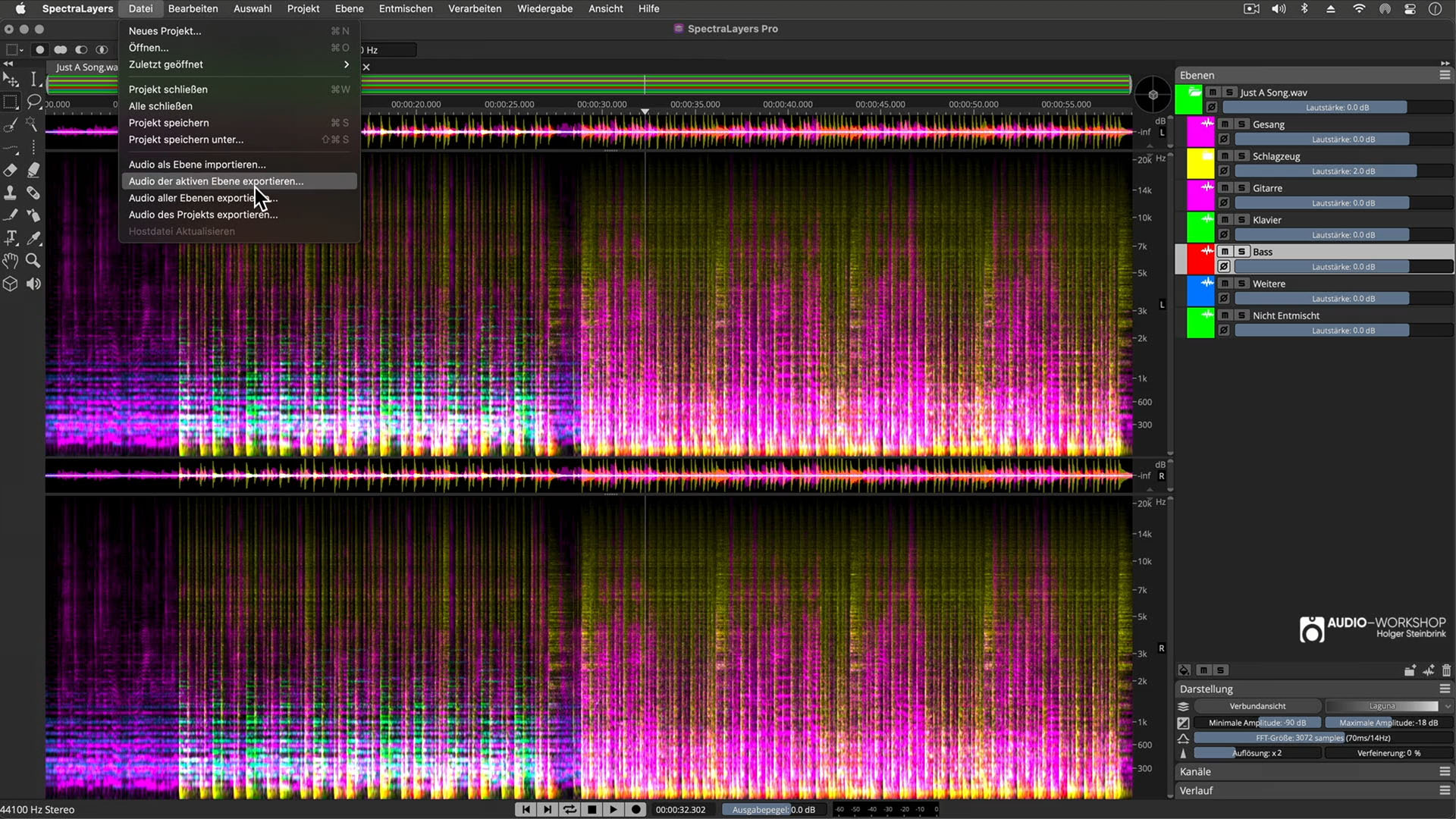The height and width of the screenshot is (819, 1456).
Task: Select the lasso selection tool
Action: 33,102
